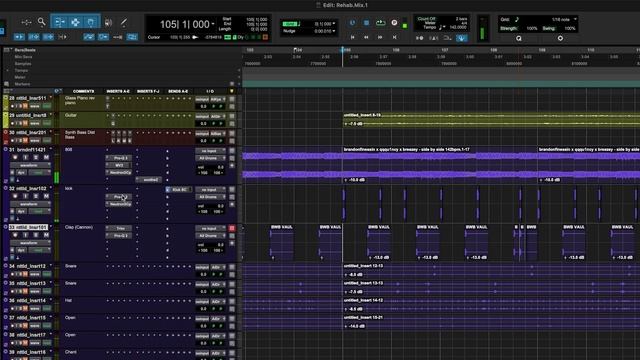This screenshot has width=640, height=360.
Task: Open waveform view selector on track 31
Action: click(30, 165)
